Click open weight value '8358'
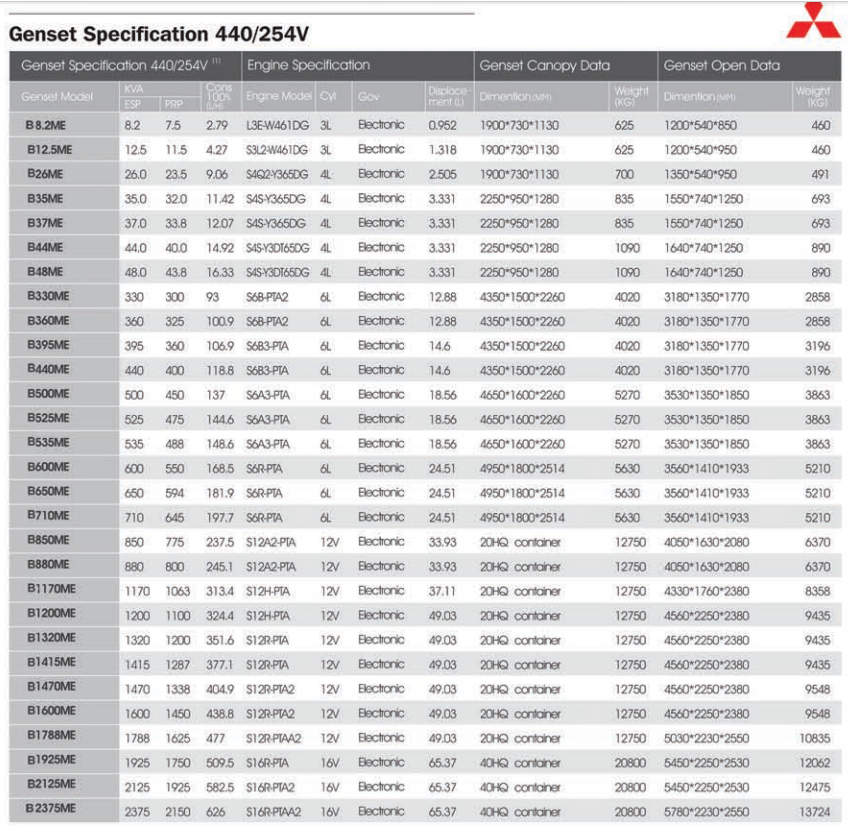 click(817, 592)
